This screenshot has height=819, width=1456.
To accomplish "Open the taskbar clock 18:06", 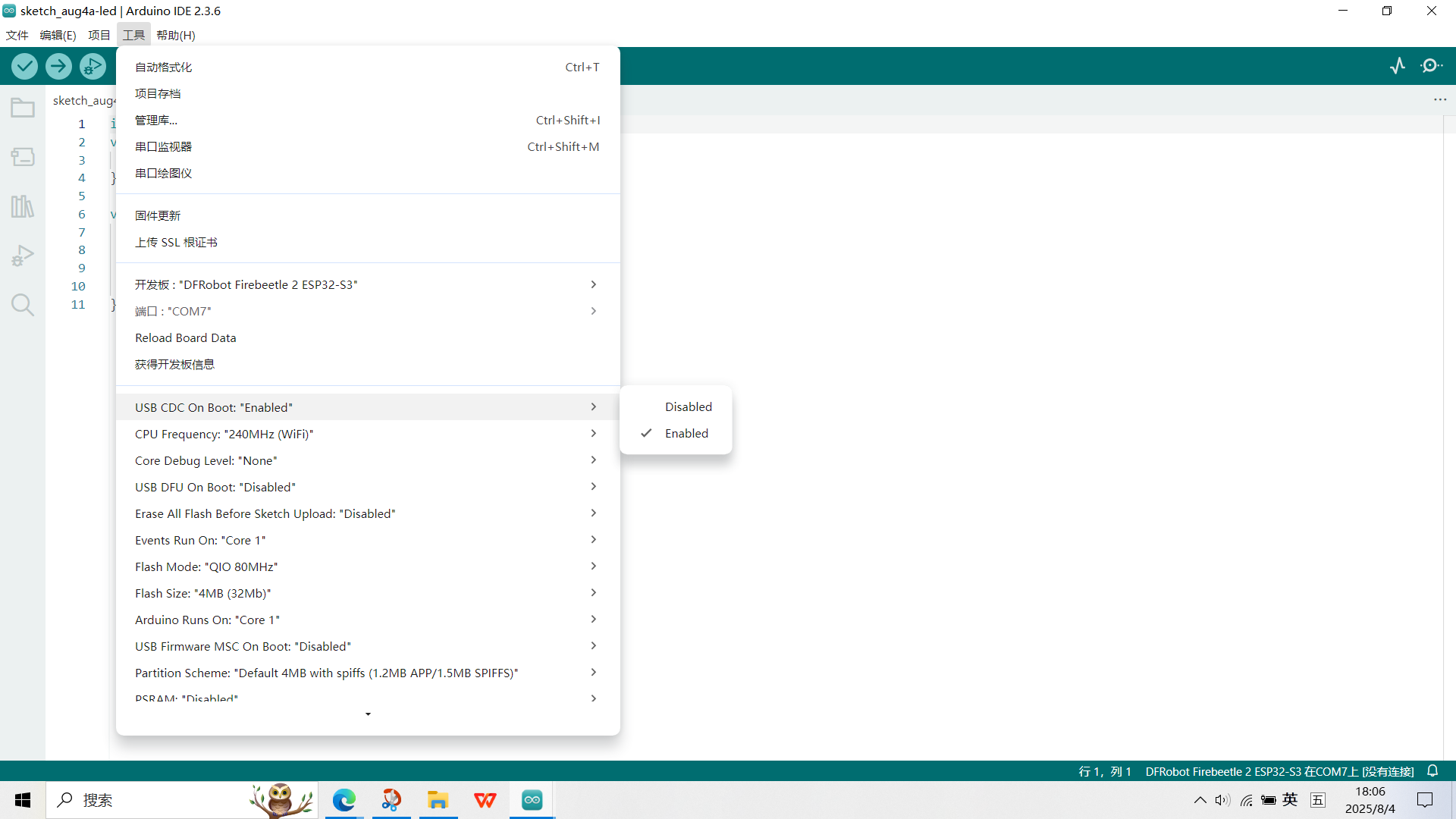I will coord(1370,800).
